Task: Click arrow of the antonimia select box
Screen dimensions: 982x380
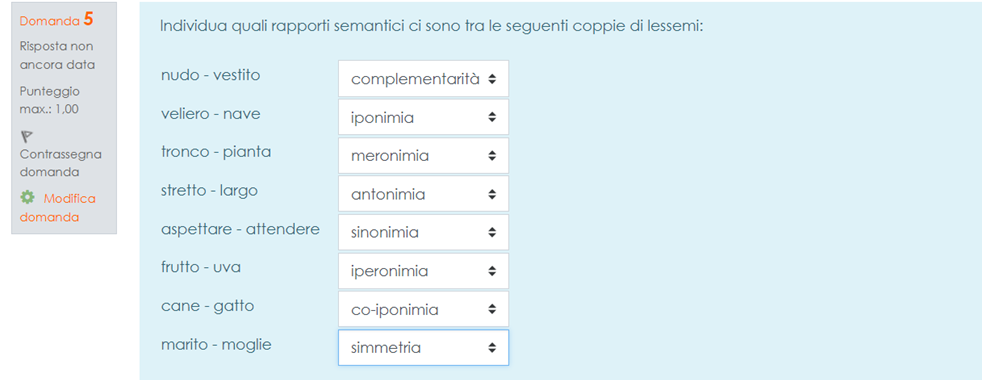Action: pos(492,194)
